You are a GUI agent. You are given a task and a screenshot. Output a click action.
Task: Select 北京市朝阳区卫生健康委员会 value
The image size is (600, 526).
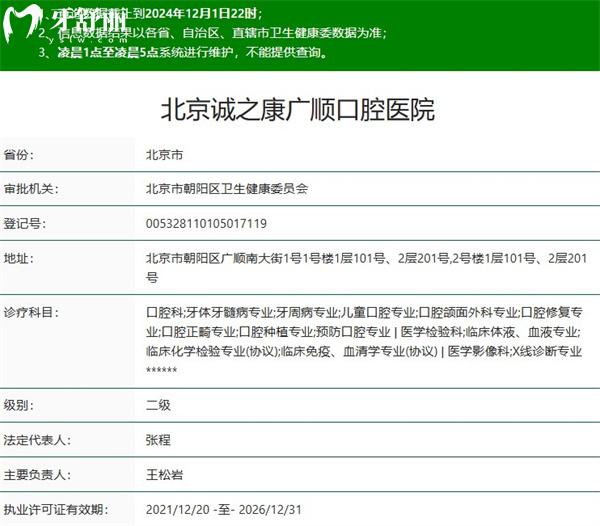[x=227, y=189]
